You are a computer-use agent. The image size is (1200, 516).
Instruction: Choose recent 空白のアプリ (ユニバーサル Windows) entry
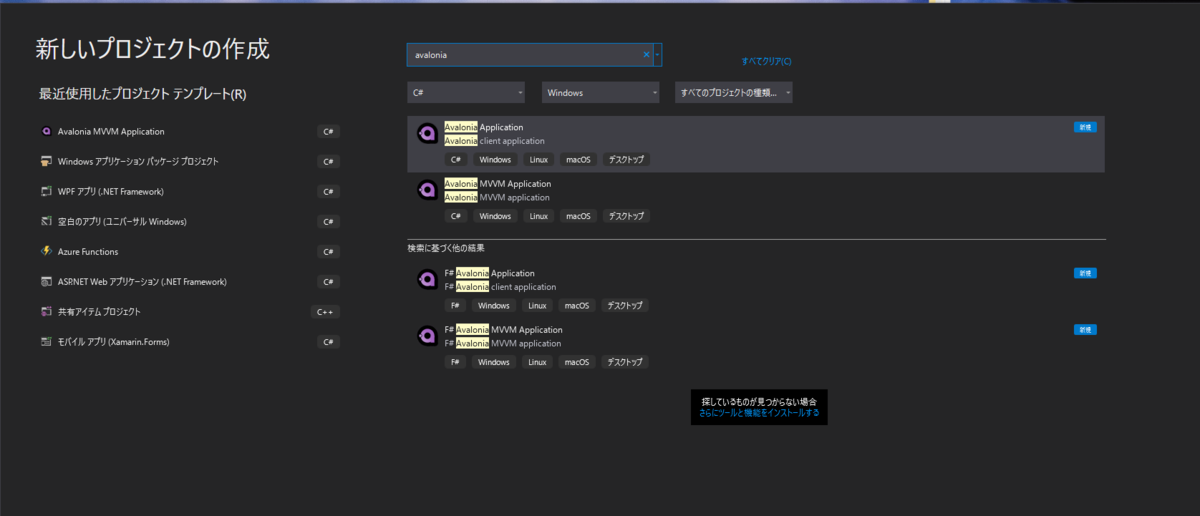[x=190, y=221]
